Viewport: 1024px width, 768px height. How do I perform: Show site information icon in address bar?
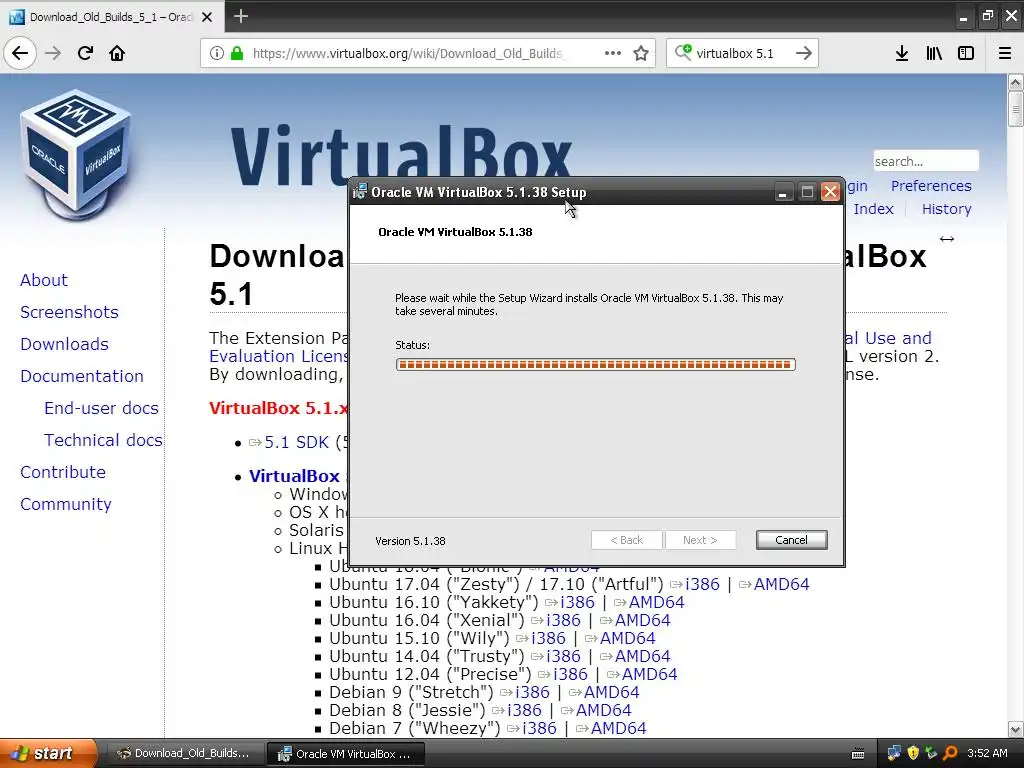pos(217,53)
